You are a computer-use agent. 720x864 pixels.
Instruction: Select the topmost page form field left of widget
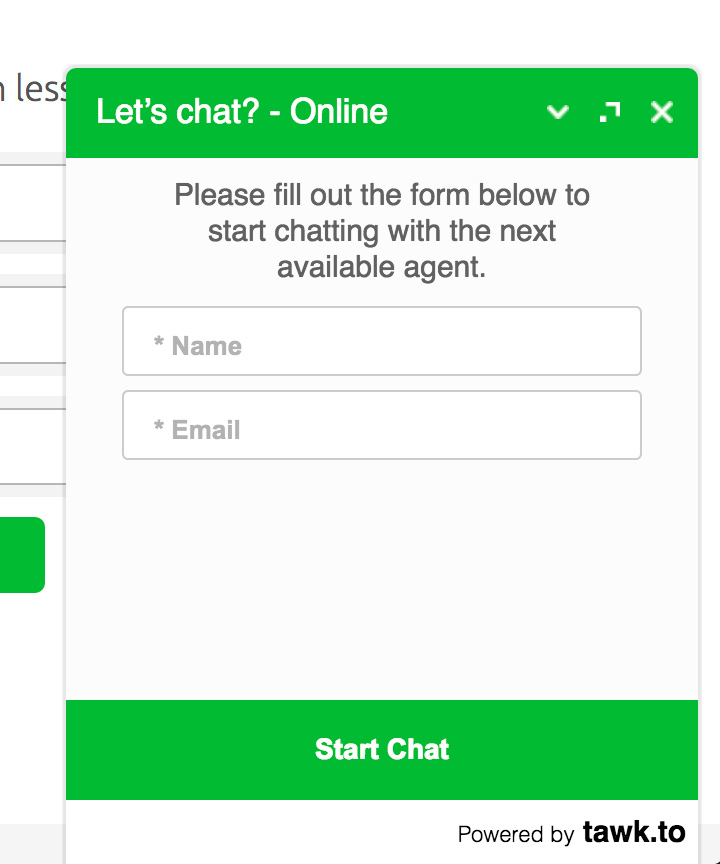33,203
